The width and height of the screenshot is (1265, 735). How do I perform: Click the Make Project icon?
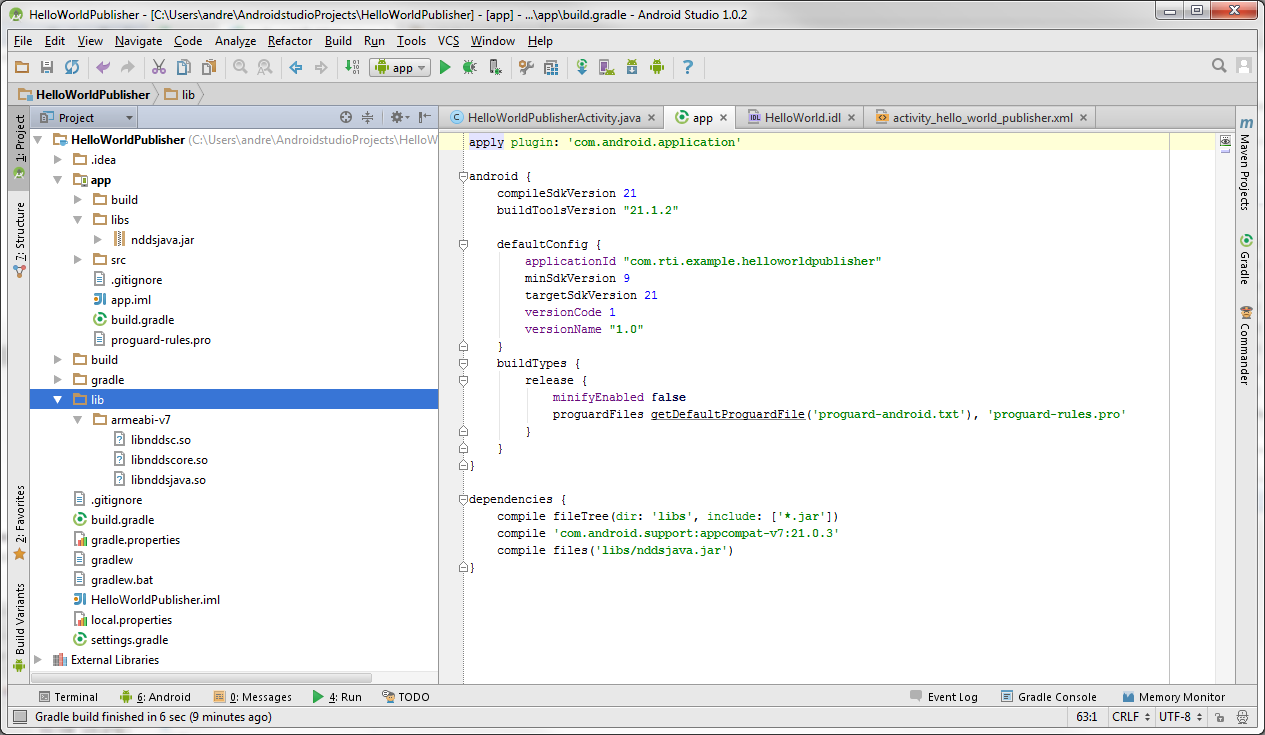pos(351,67)
